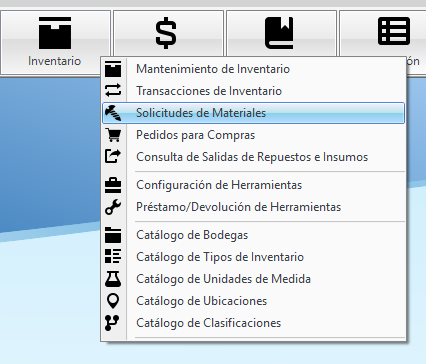Open Catálogo de Unidades de Medida
Image resolution: width=426 pixels, height=364 pixels.
tap(253, 279)
